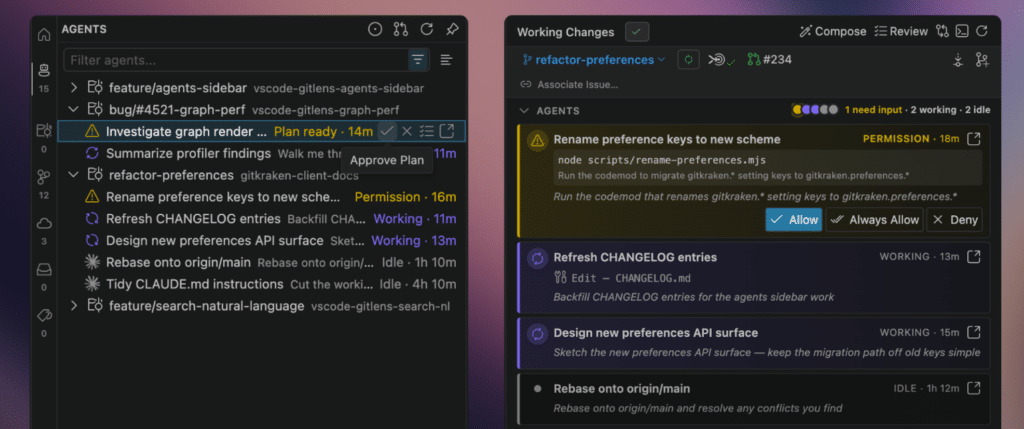The width and height of the screenshot is (1024, 429).
Task: Expand the feature/agents-sidebar group
Action: point(74,87)
